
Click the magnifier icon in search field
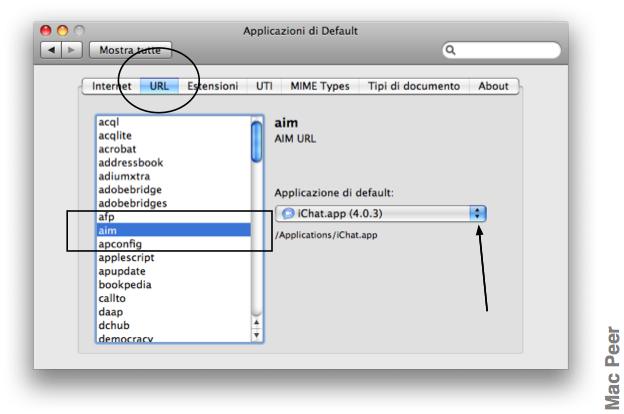[x=450, y=50]
